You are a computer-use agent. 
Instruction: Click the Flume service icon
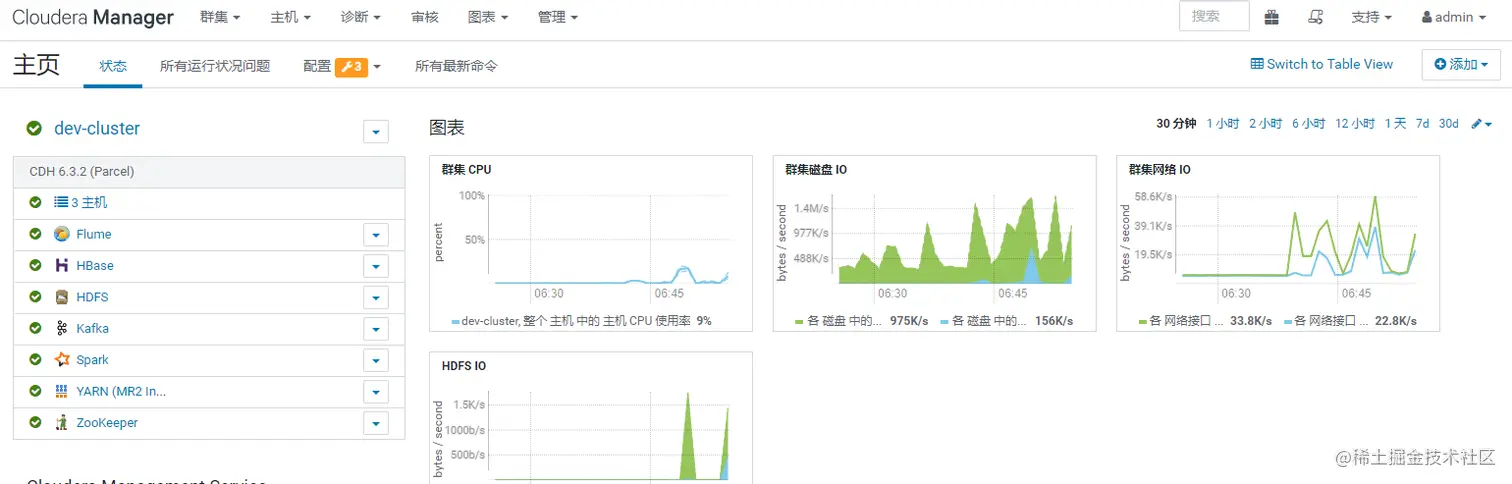(62, 234)
